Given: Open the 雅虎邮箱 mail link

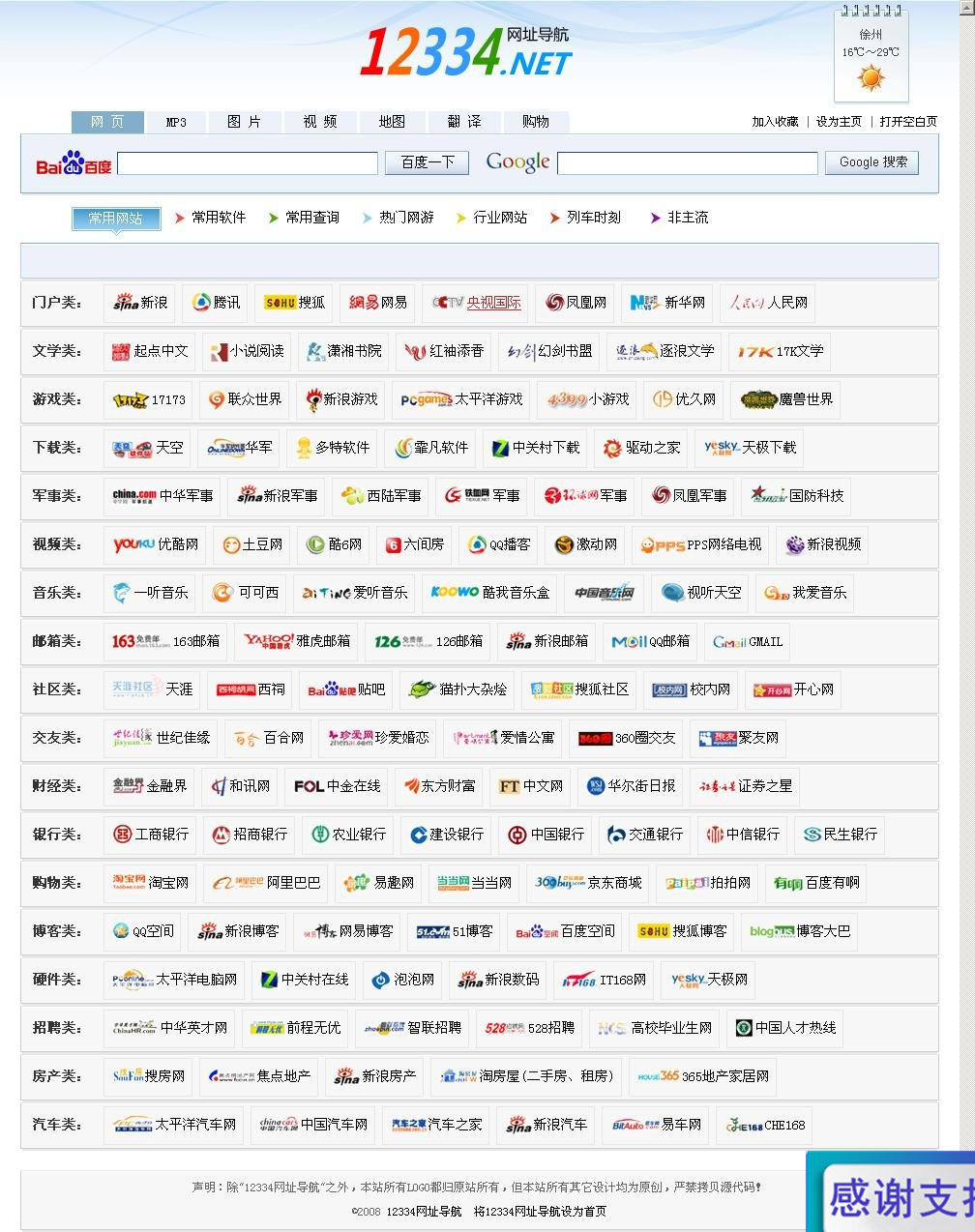Looking at the screenshot, I should [297, 641].
